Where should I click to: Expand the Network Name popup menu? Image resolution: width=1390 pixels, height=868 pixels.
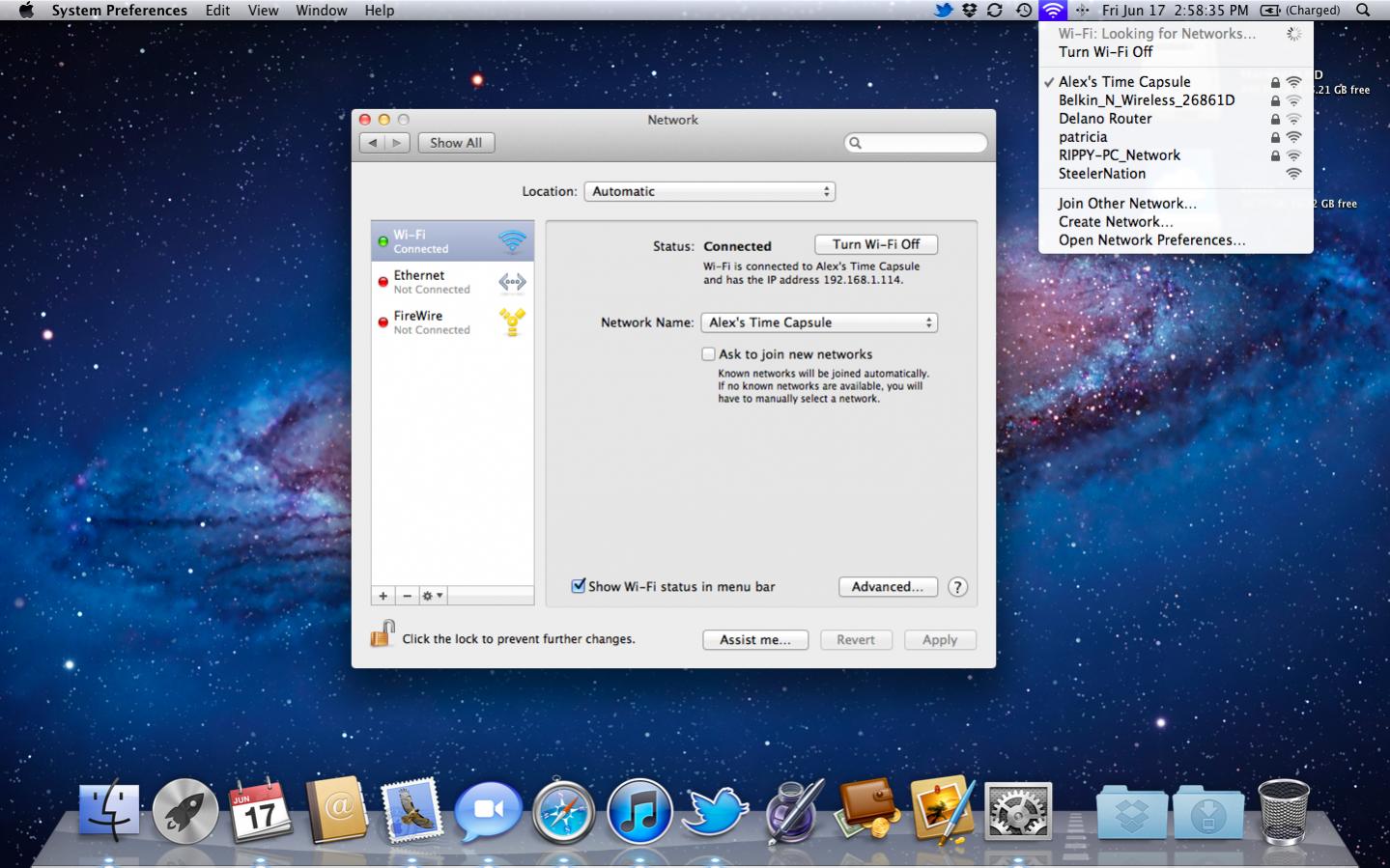pyautogui.click(x=818, y=322)
